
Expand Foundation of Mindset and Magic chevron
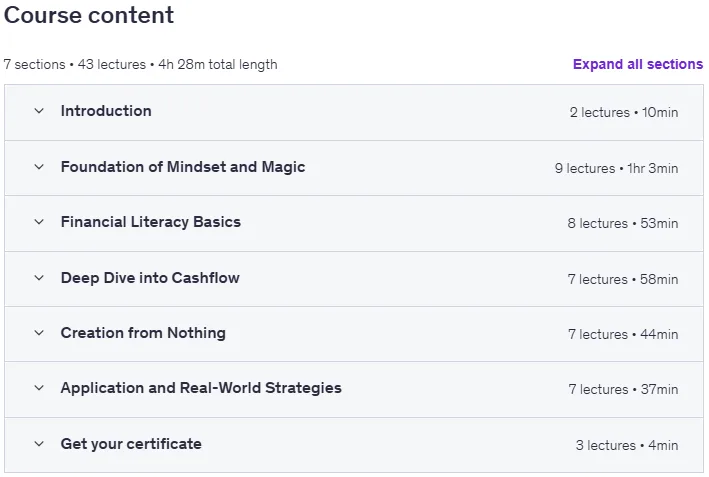pyautogui.click(x=39, y=167)
